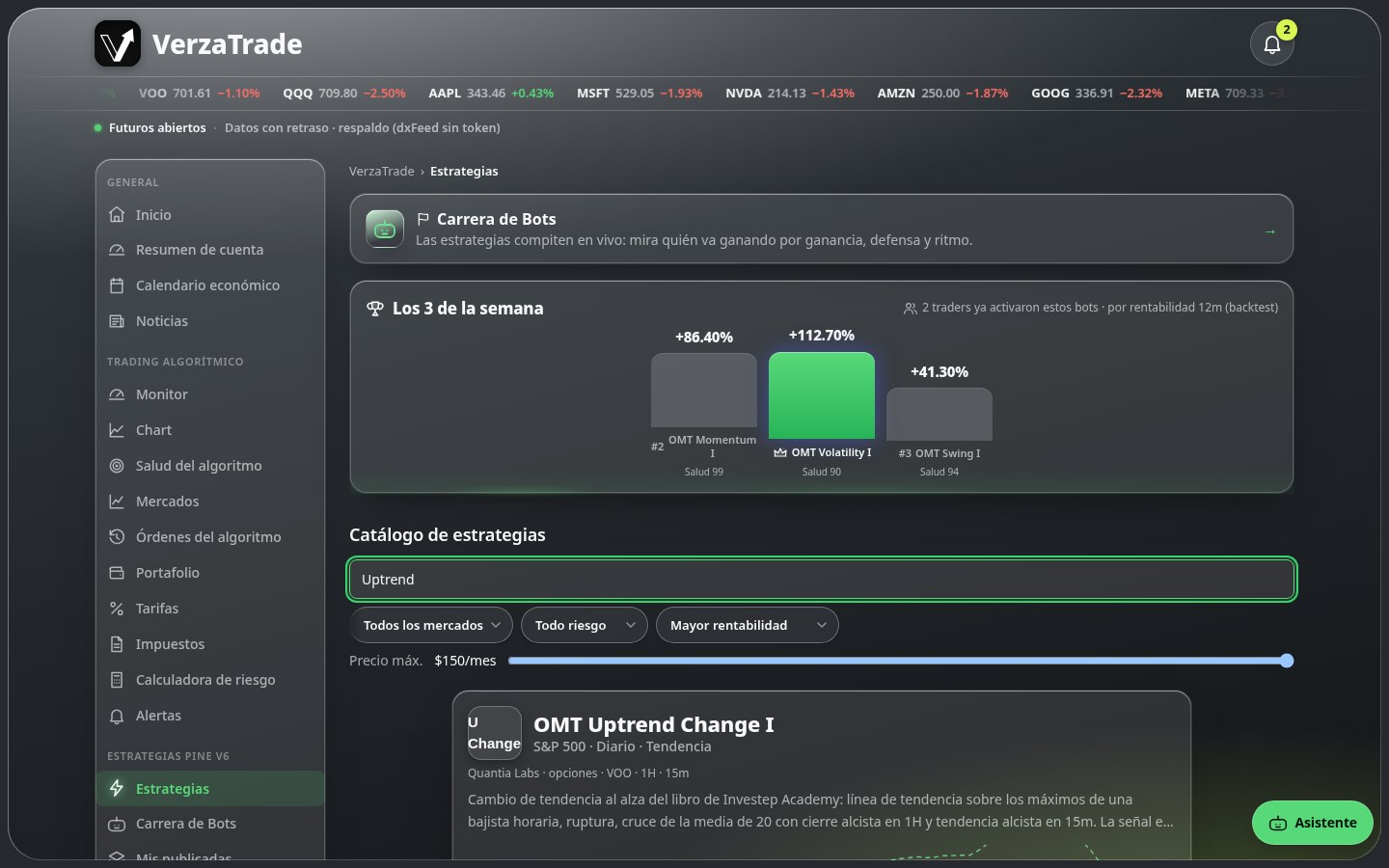The width and height of the screenshot is (1389, 868).
Task: Open the Todos los mercados dropdown
Action: (x=431, y=625)
